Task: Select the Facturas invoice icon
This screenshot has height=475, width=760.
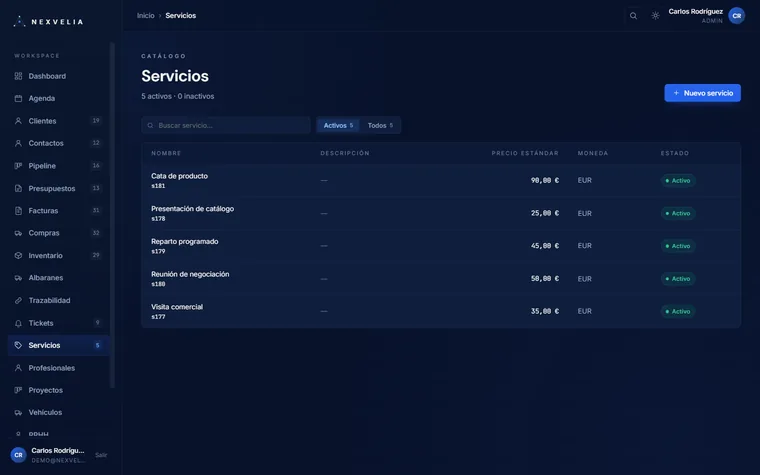Action: tap(18, 211)
